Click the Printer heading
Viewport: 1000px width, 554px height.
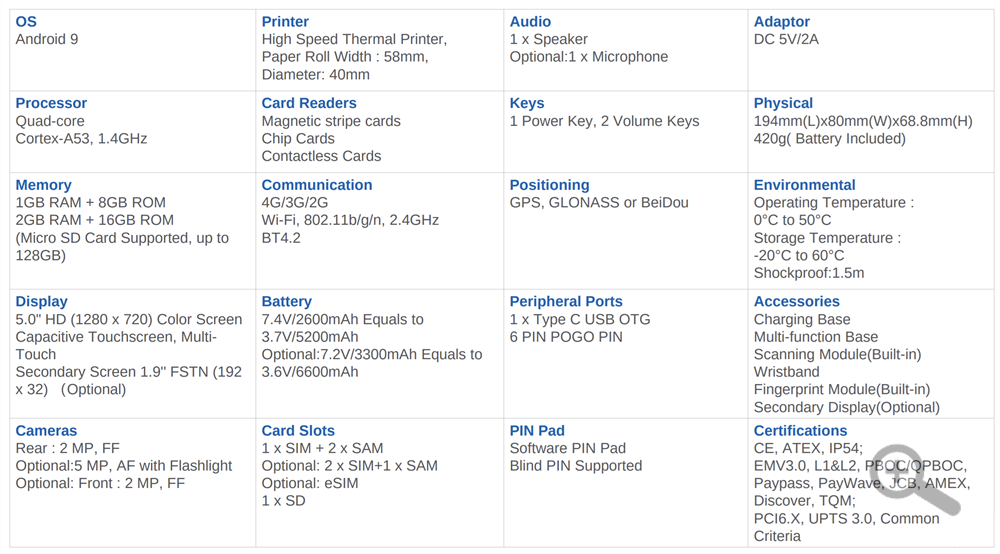[285, 22]
